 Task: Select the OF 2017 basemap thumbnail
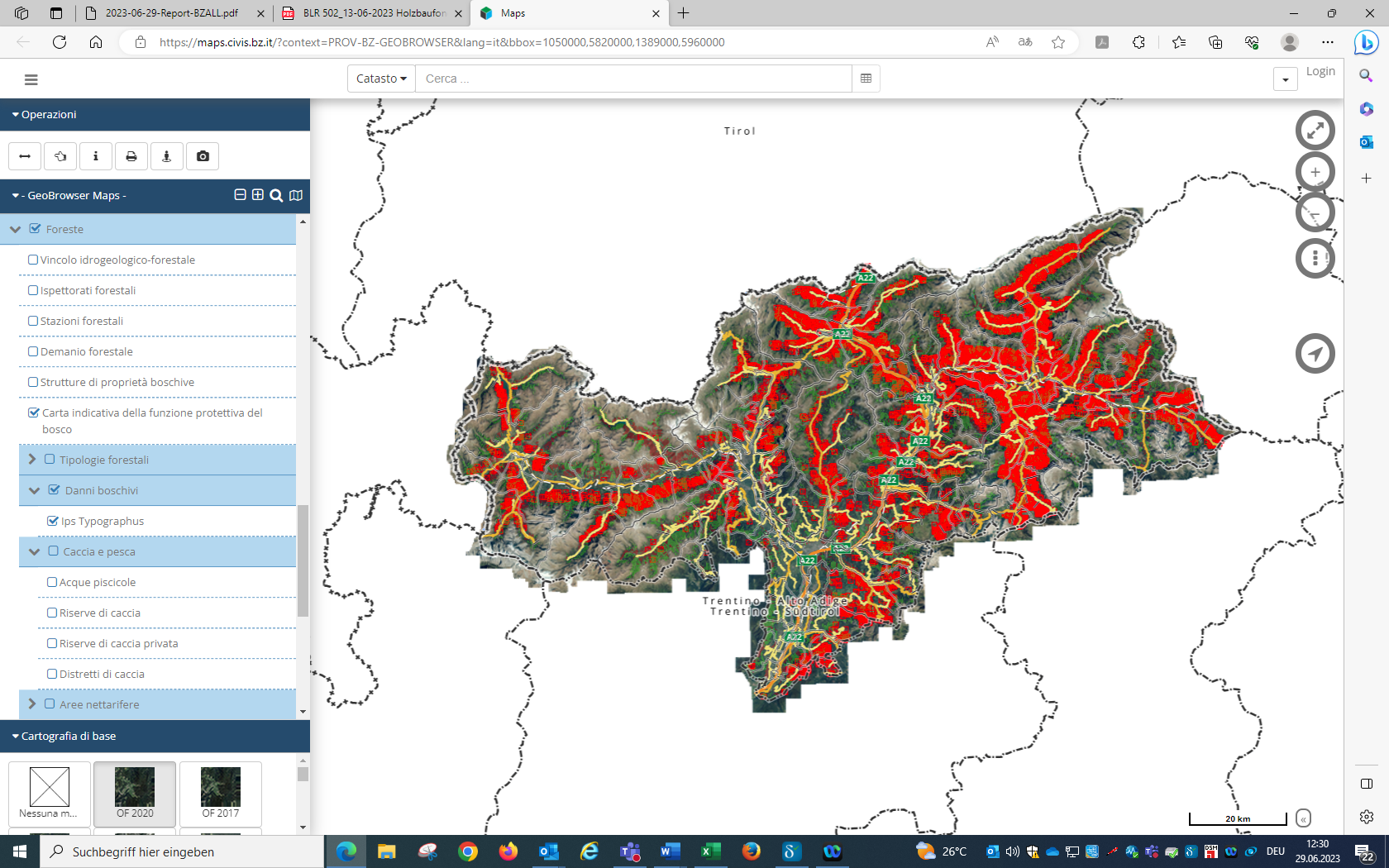point(221,792)
